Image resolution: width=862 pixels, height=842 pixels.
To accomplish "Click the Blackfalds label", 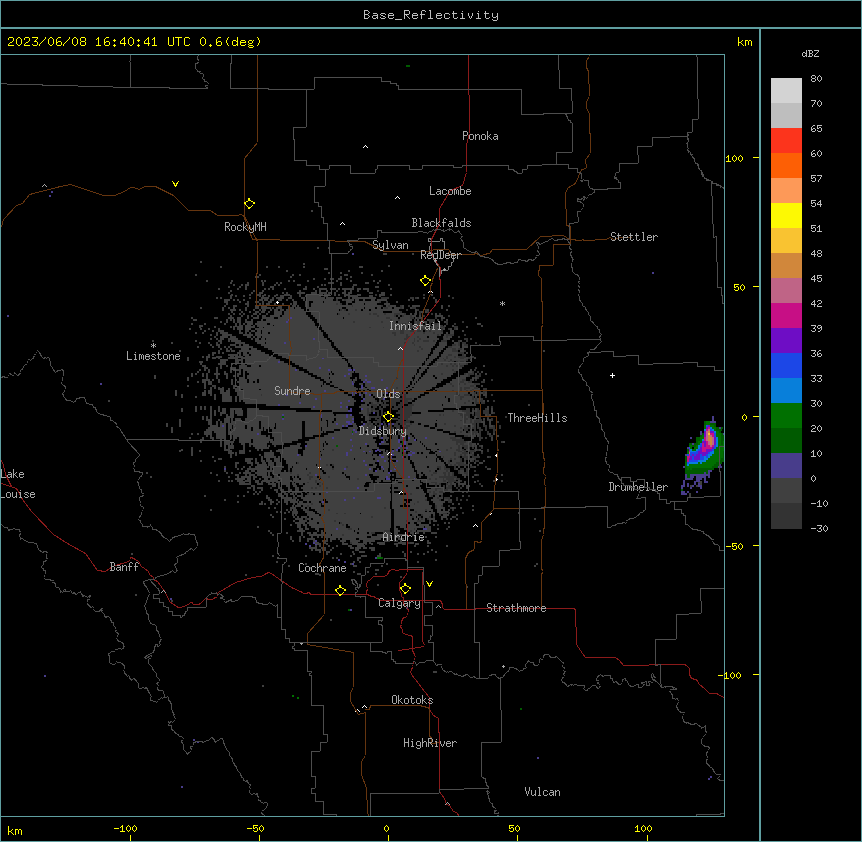I will coord(441,223).
